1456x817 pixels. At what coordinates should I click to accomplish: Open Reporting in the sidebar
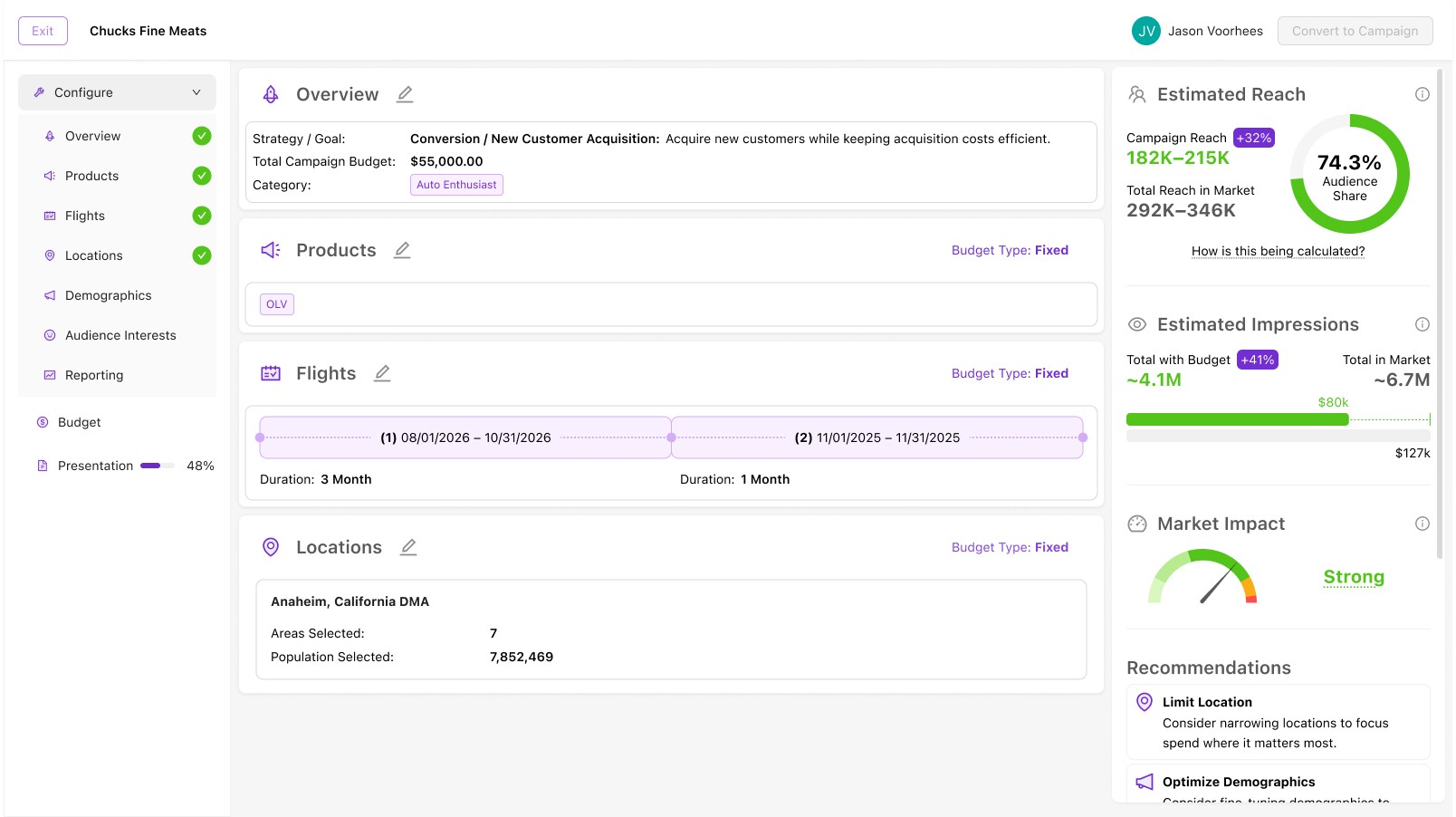click(x=117, y=375)
